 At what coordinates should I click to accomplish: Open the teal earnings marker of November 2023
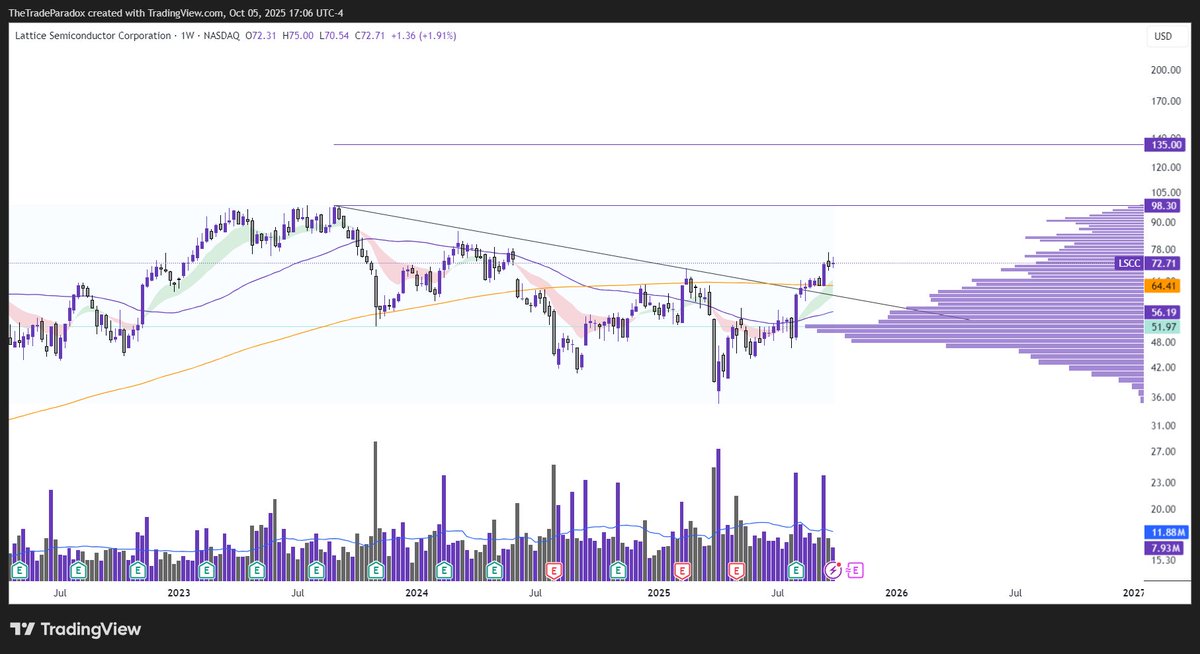click(x=376, y=571)
